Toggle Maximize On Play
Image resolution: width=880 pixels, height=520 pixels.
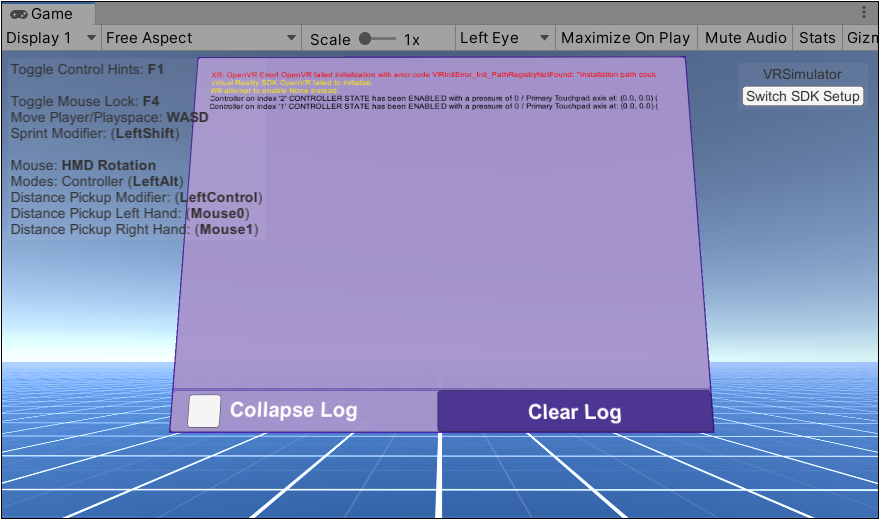click(626, 38)
